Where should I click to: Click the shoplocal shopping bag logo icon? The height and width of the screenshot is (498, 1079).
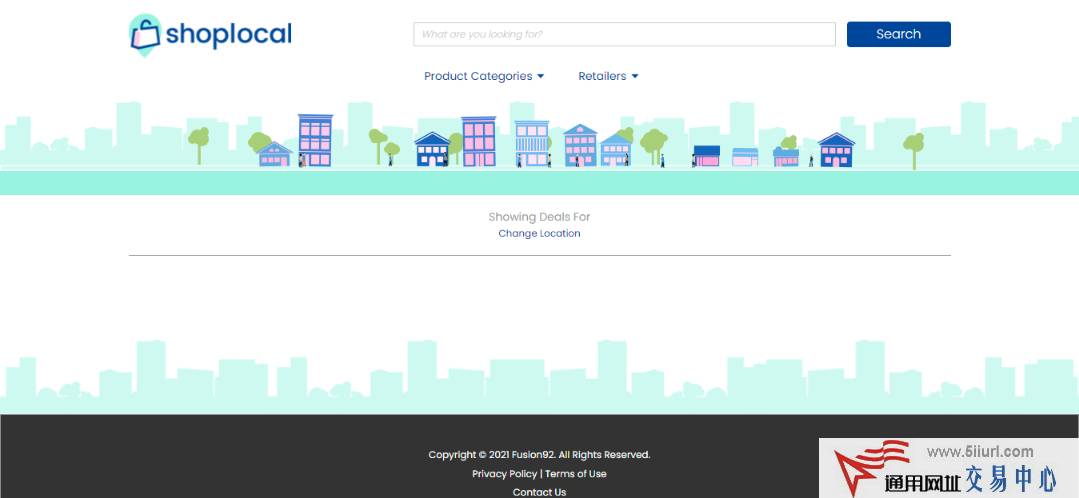(145, 34)
